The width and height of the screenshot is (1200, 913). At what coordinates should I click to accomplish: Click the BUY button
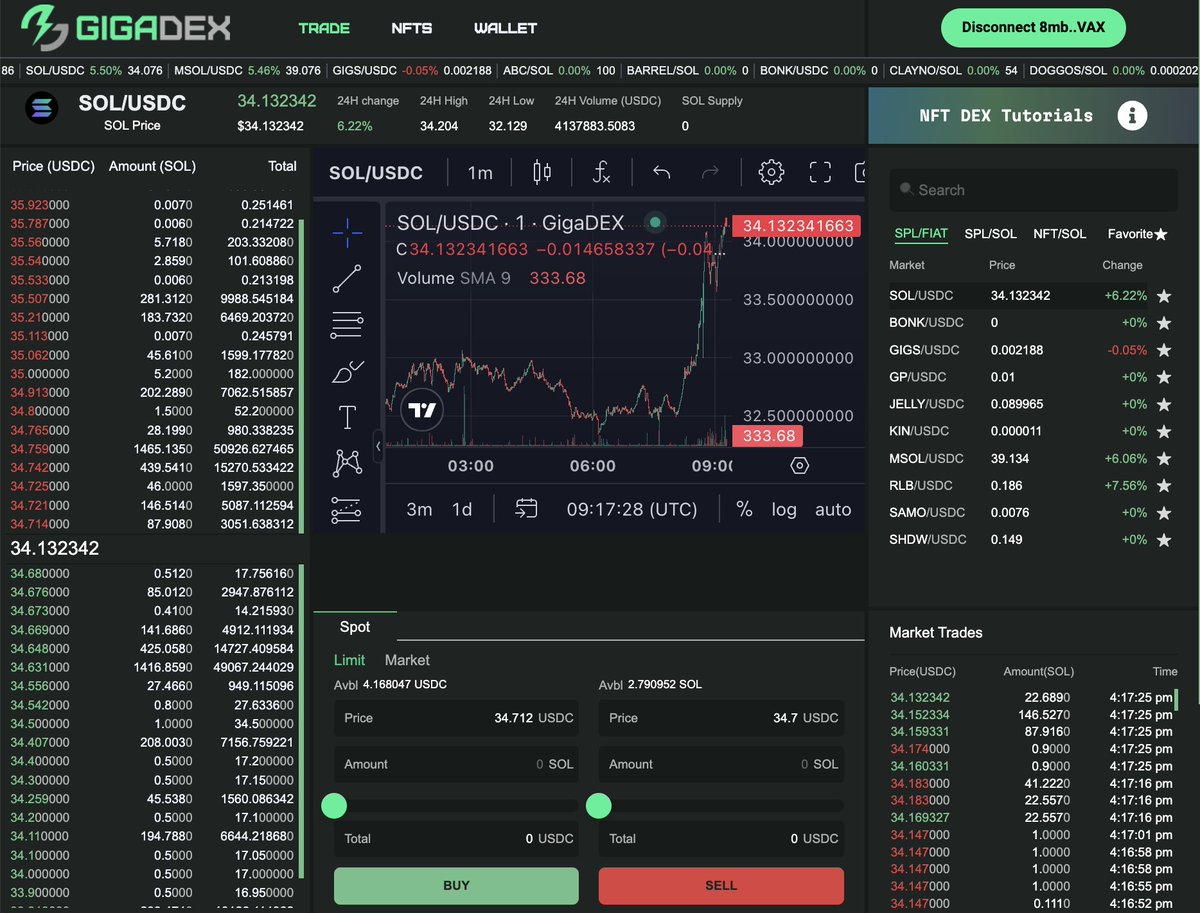tap(455, 886)
